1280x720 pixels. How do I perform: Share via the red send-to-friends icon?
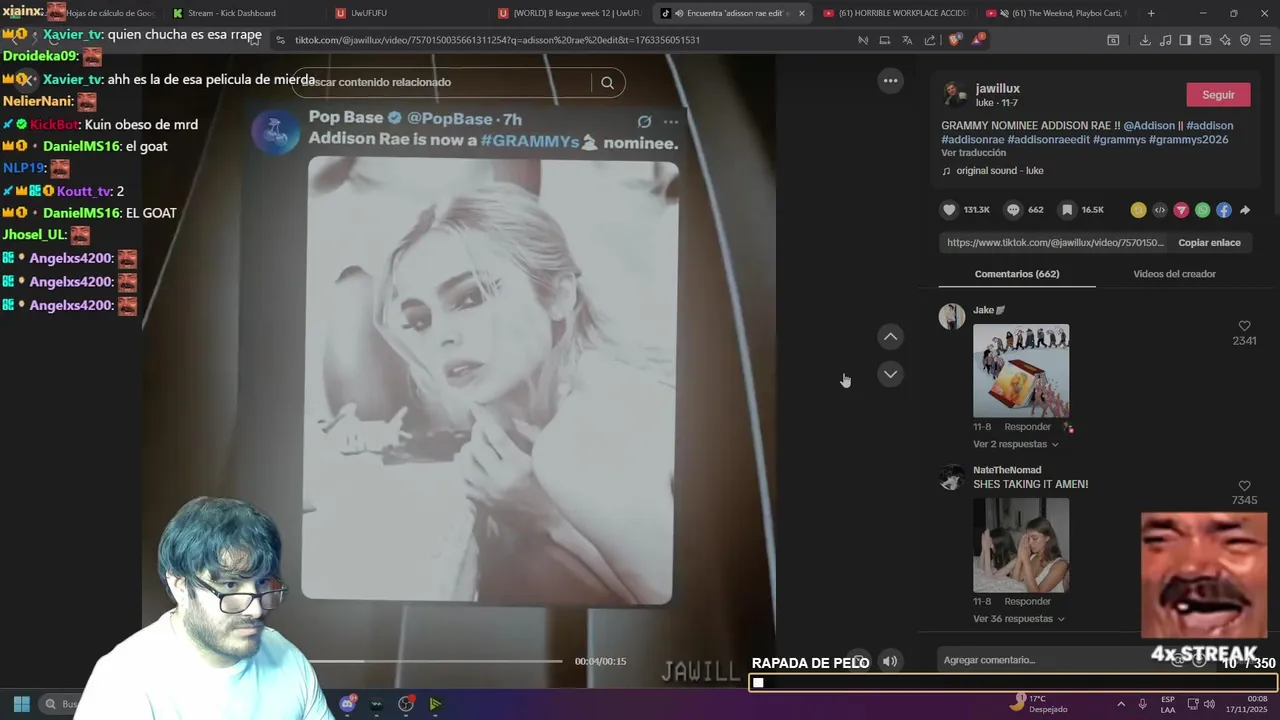coord(1181,210)
